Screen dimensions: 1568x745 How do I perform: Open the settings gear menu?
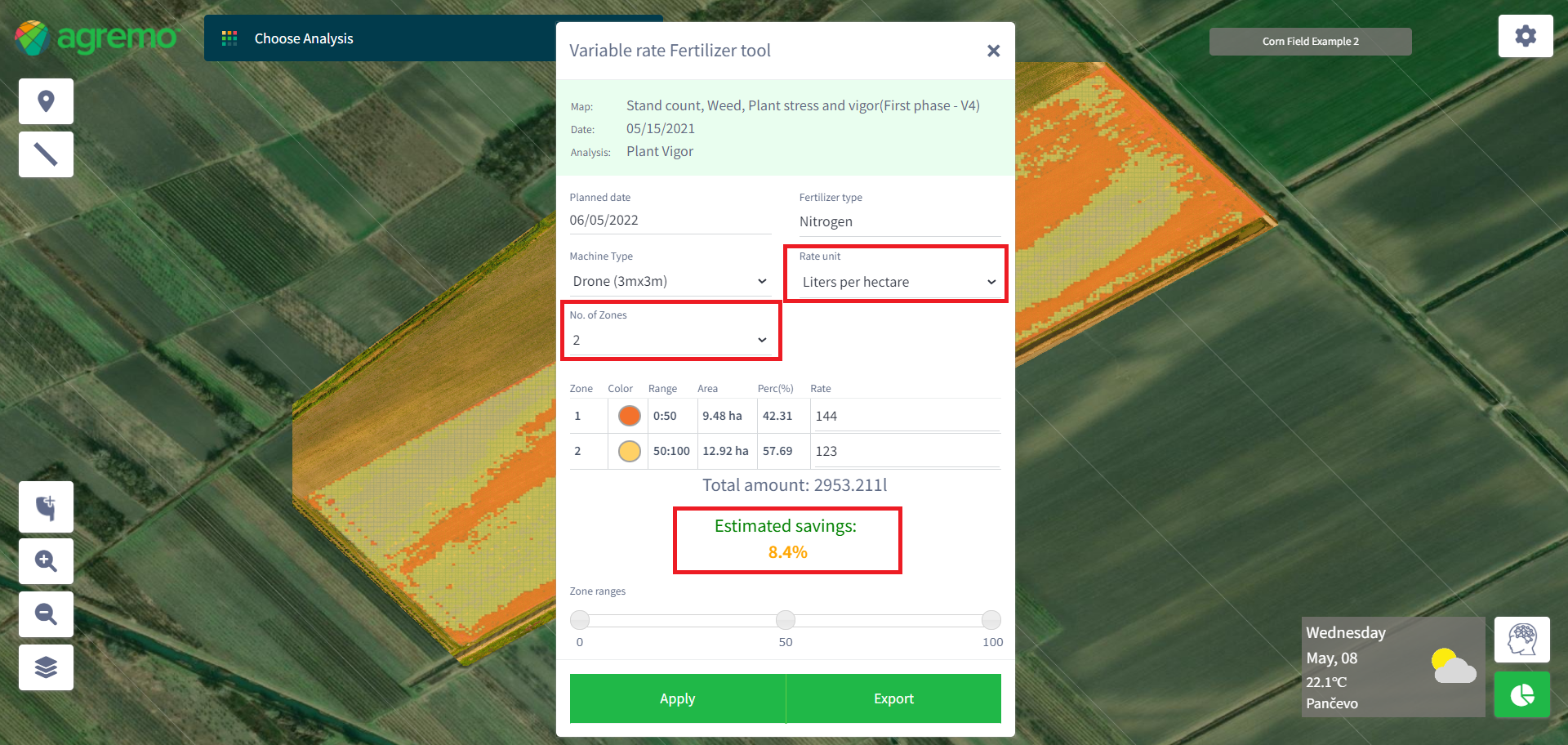[x=1525, y=36]
